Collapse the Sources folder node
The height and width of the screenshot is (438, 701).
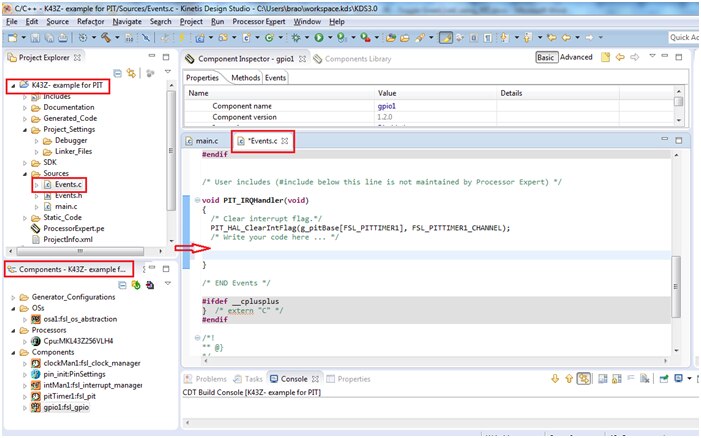pos(24,173)
